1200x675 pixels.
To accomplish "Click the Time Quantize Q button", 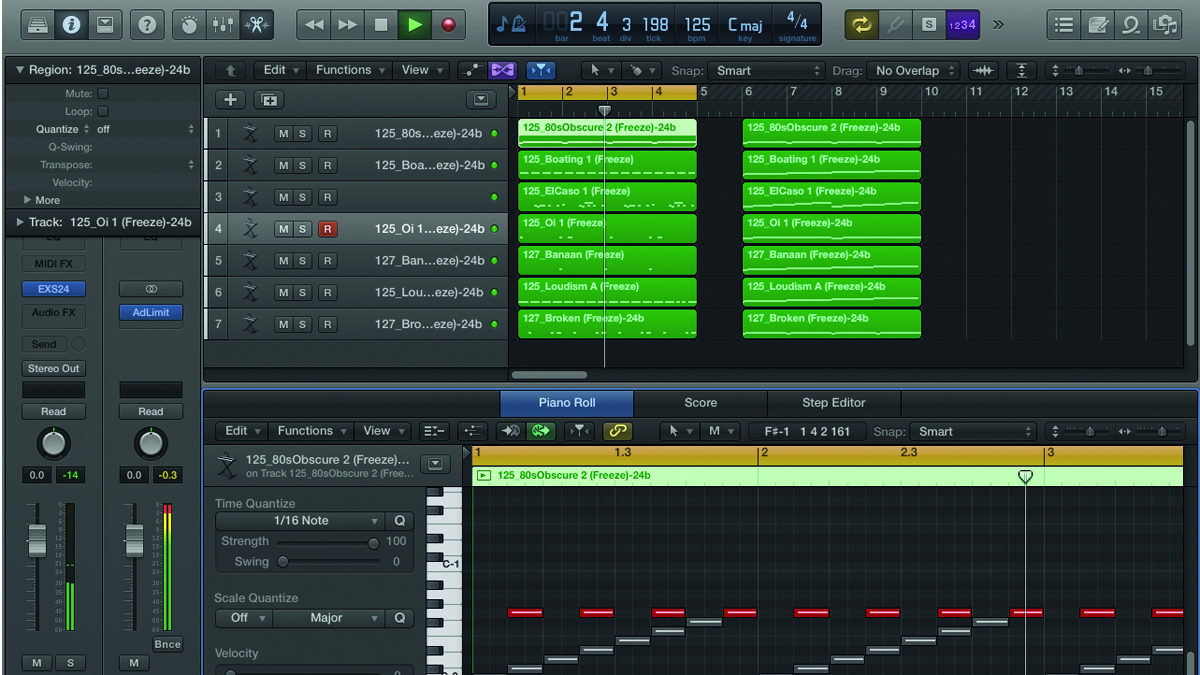I will click(399, 521).
